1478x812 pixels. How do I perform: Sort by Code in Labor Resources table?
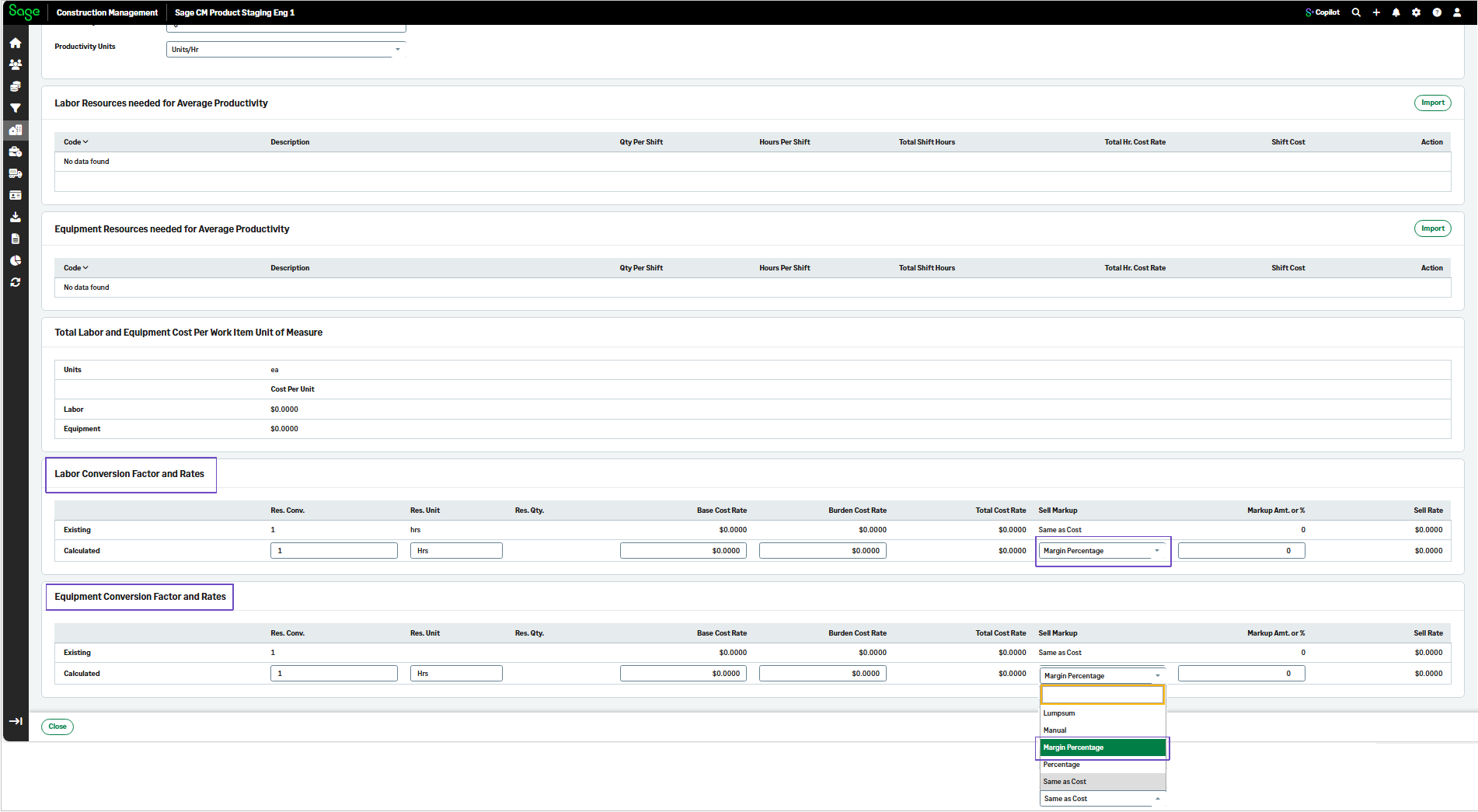pyautogui.click(x=76, y=142)
